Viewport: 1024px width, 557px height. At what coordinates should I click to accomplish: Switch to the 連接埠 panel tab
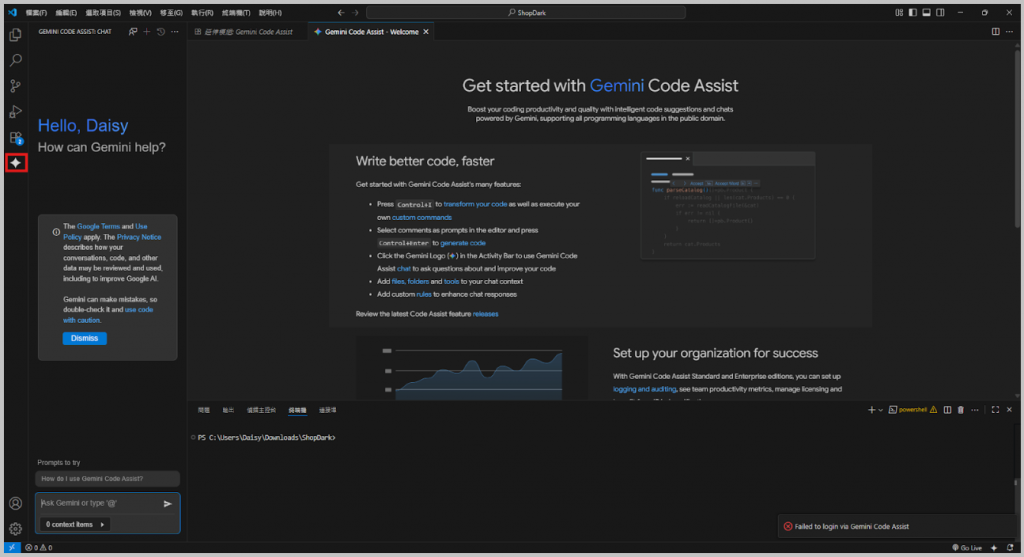pyautogui.click(x=327, y=410)
